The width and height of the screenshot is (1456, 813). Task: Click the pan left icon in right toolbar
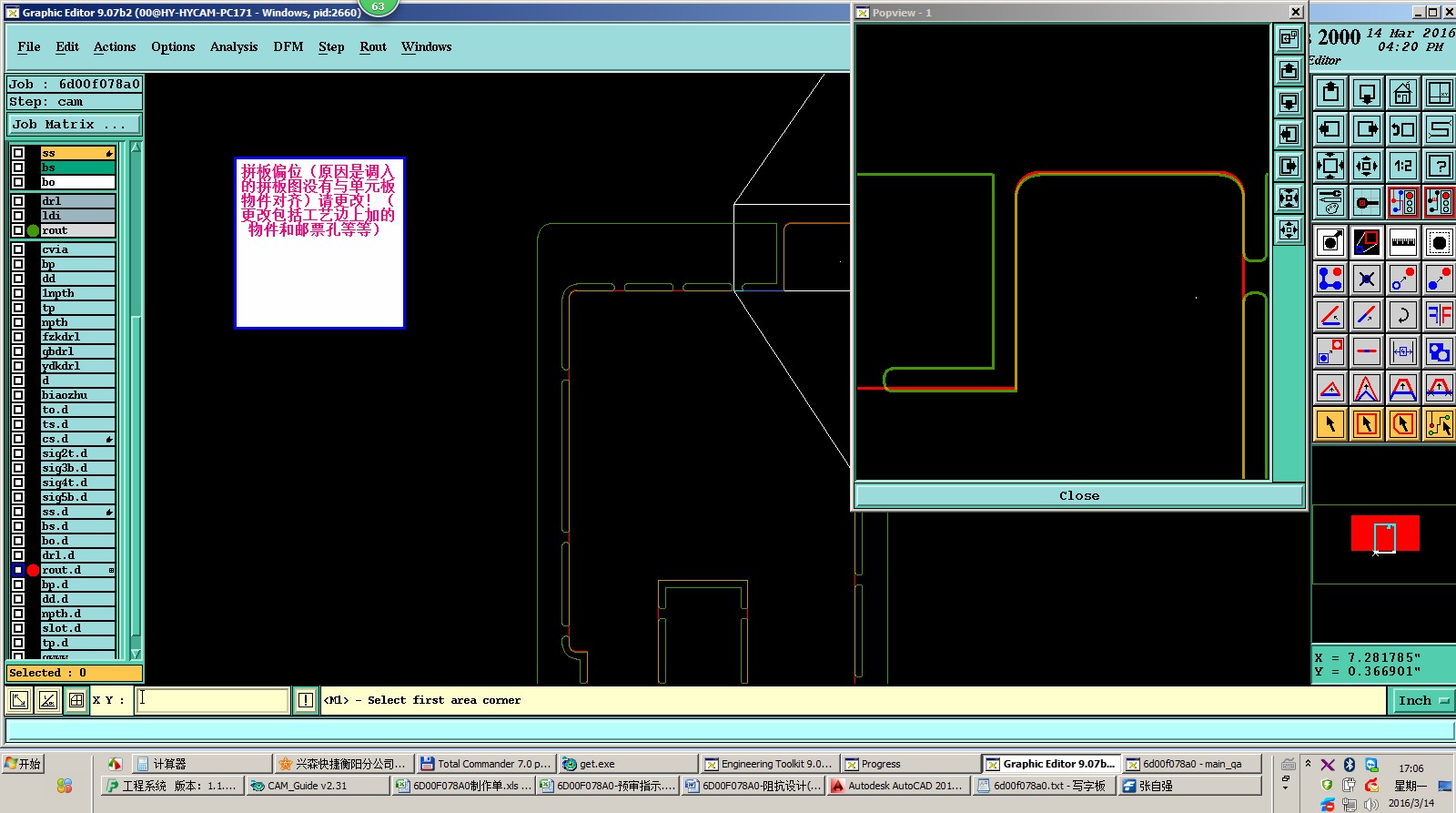click(x=1330, y=129)
